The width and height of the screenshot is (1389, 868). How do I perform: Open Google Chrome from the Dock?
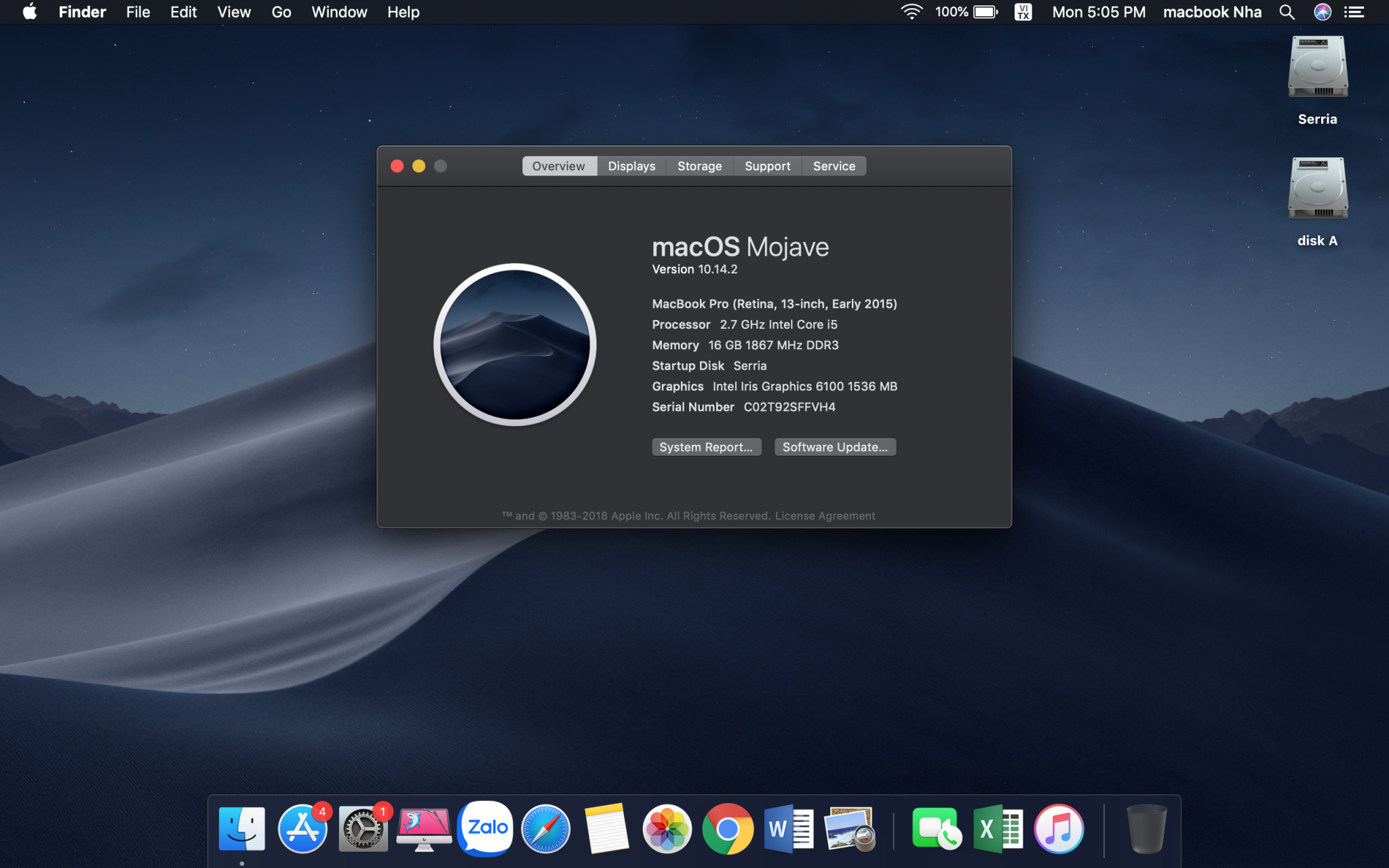(x=728, y=829)
